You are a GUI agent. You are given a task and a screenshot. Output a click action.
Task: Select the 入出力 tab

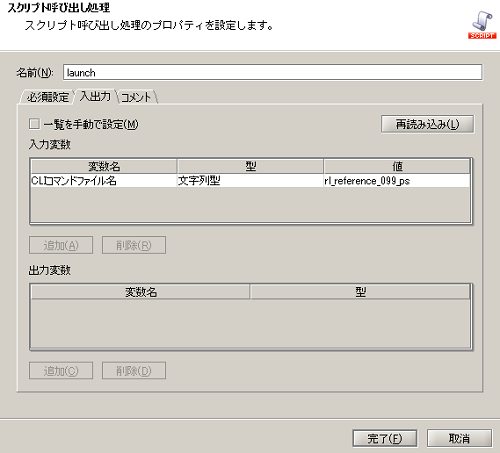tap(95, 96)
